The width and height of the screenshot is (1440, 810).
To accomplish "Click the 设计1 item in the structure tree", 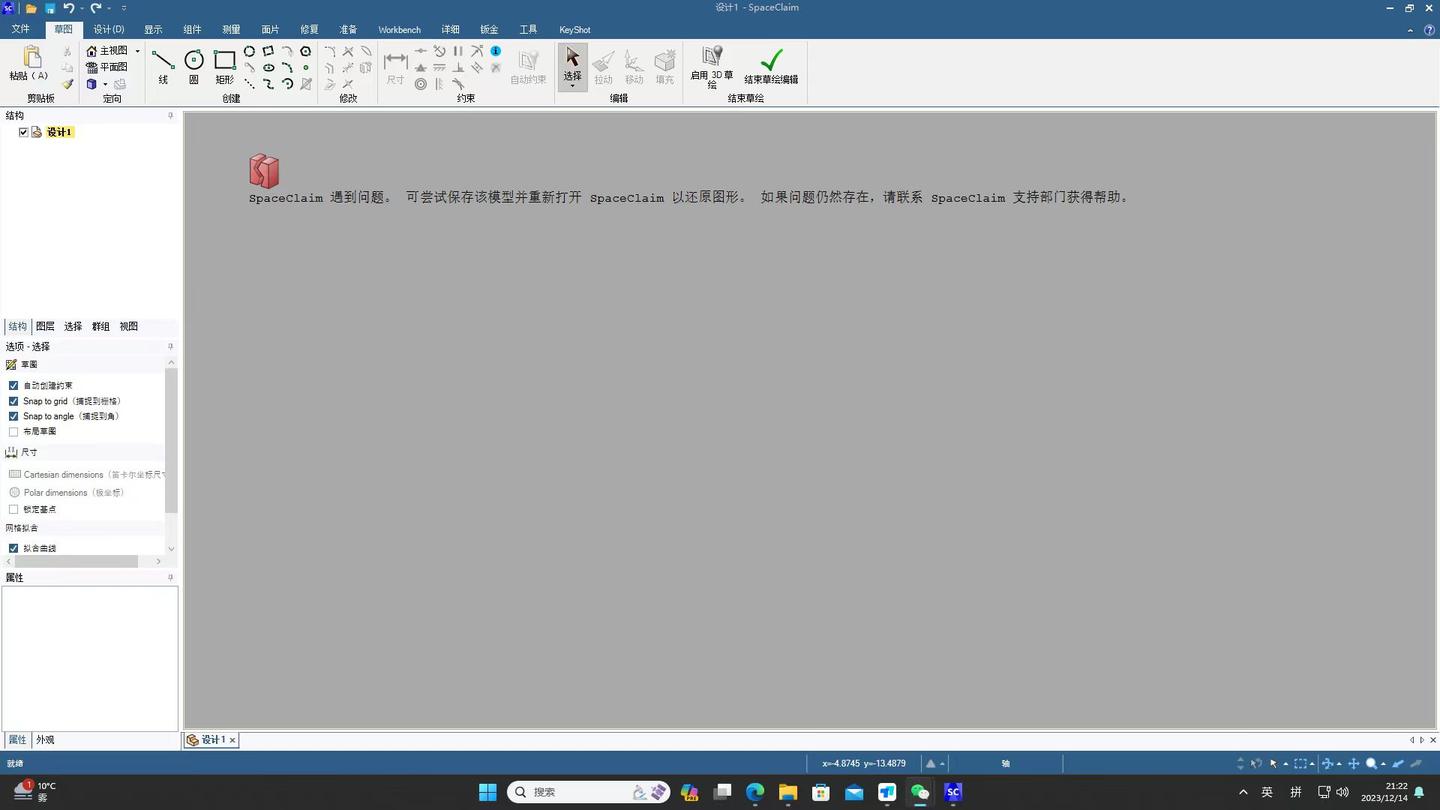I will [58, 131].
